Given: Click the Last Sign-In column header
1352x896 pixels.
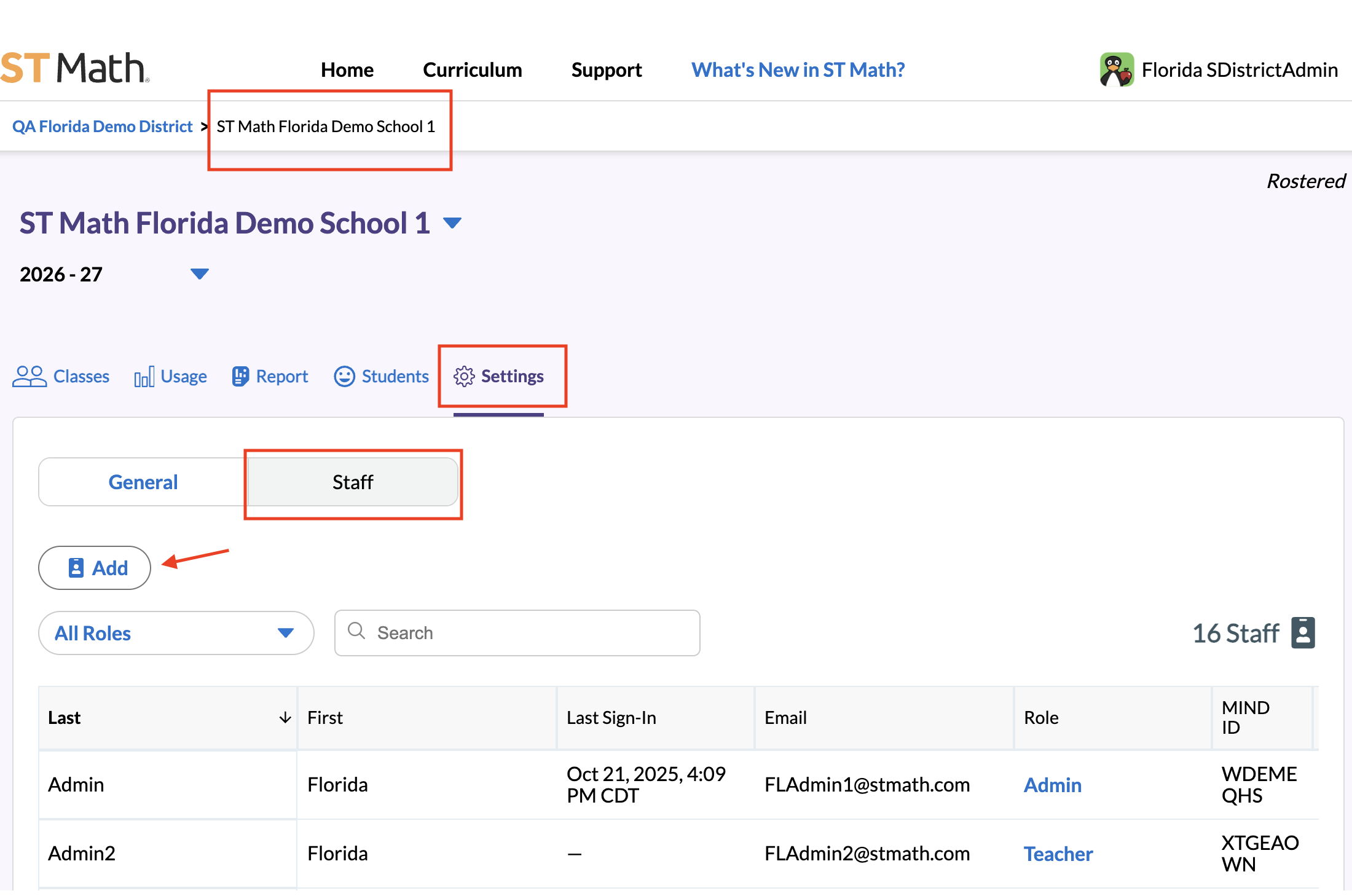Looking at the screenshot, I should click(656, 718).
